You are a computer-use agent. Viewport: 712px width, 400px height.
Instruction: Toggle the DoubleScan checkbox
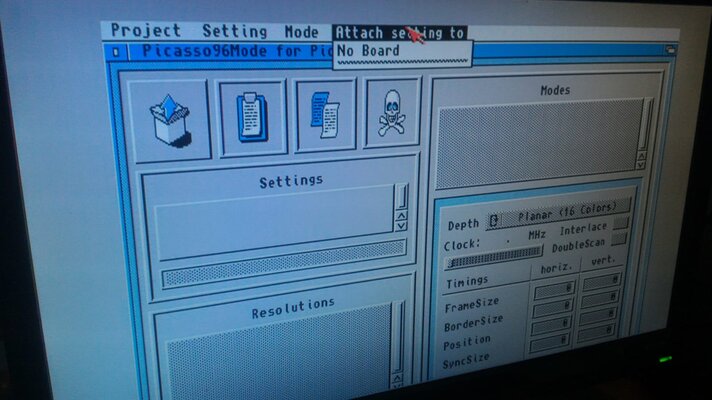click(x=619, y=238)
